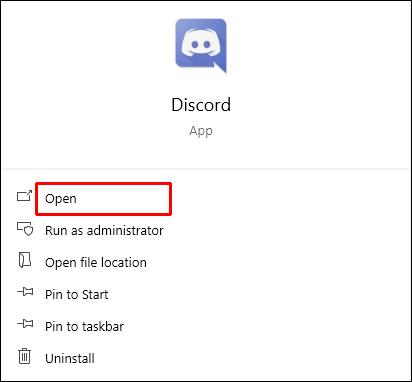Click the App type label

coord(201,131)
